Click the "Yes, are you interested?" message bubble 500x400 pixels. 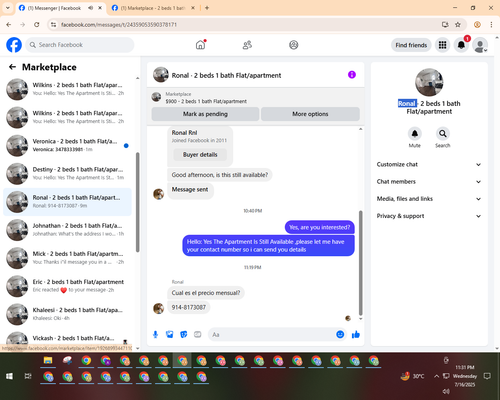pos(319,227)
